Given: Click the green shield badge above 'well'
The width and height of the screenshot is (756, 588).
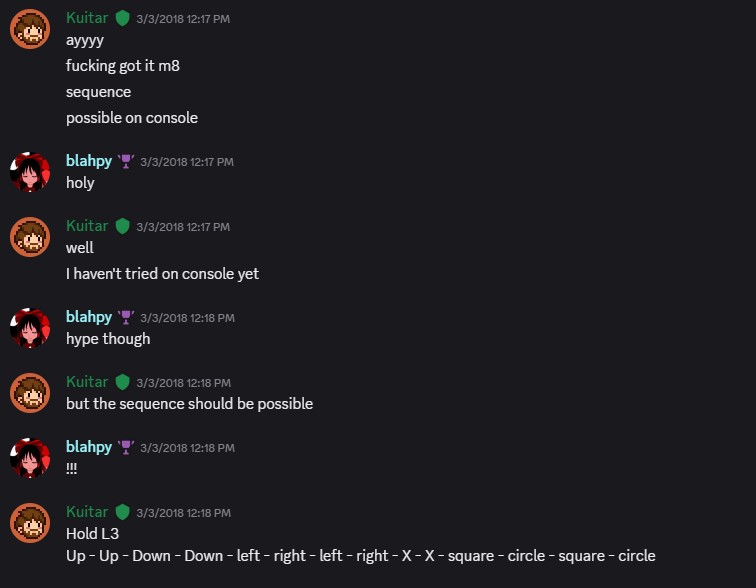Looking at the screenshot, I should pos(122,226).
